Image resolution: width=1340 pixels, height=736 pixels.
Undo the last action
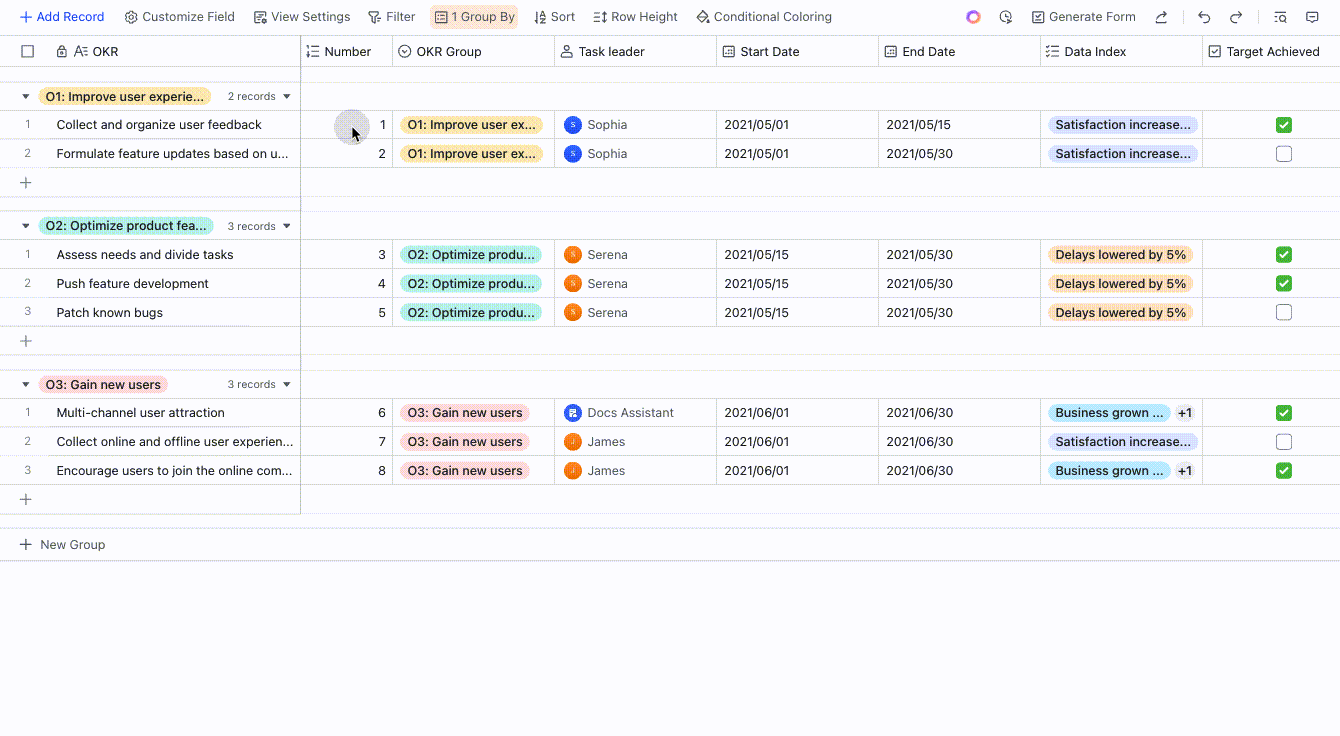pos(1204,17)
